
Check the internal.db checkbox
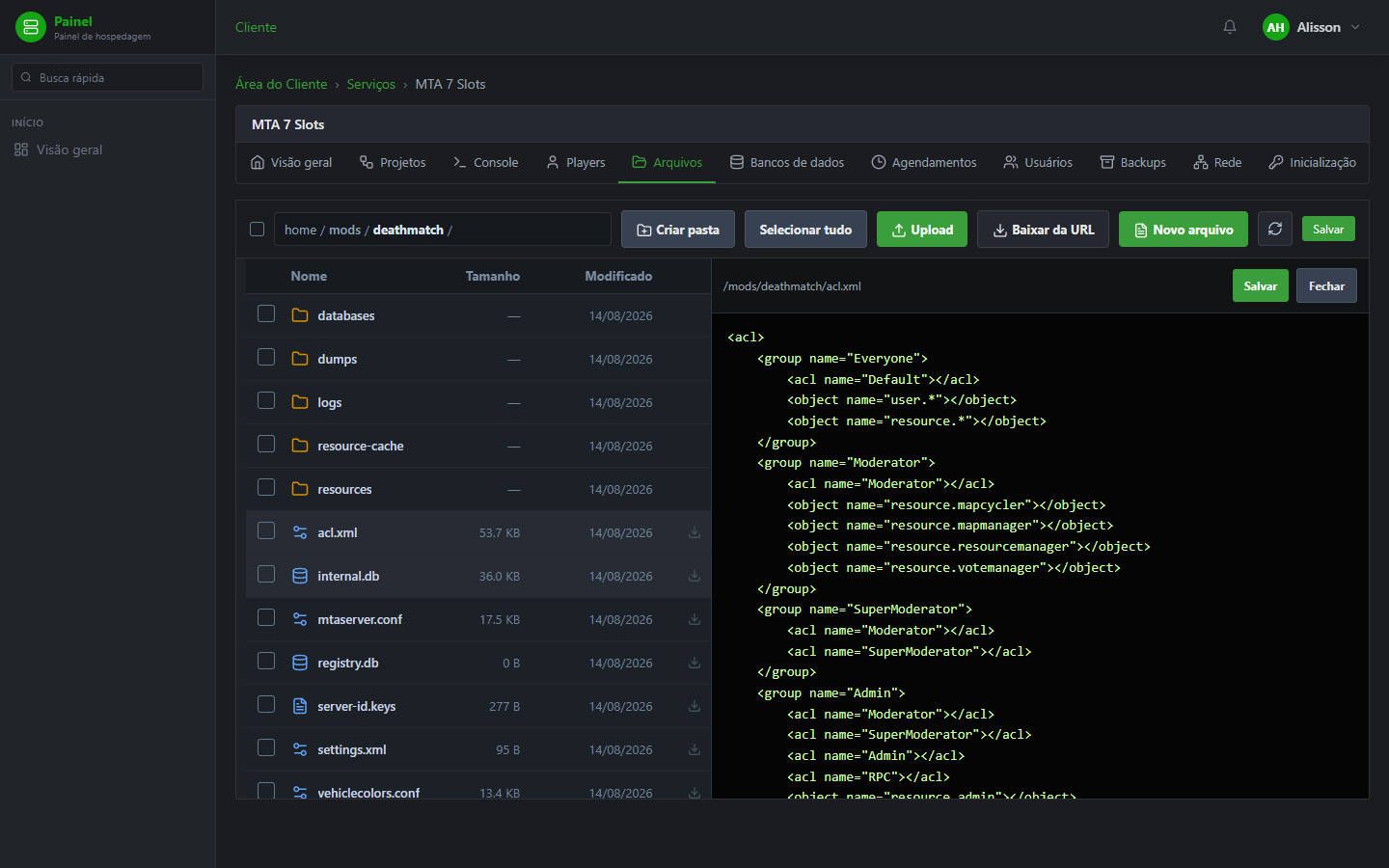[266, 574]
